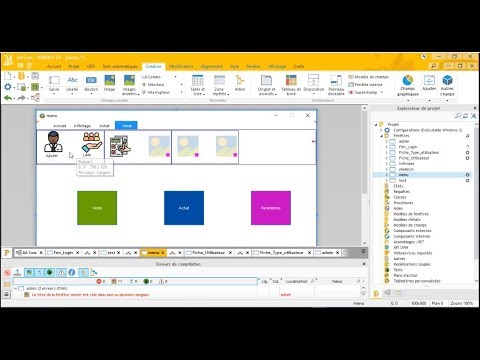Image resolution: width=480 pixels, height=360 pixels.
Task: Expand the admin errors group row
Action: click(x=15, y=288)
